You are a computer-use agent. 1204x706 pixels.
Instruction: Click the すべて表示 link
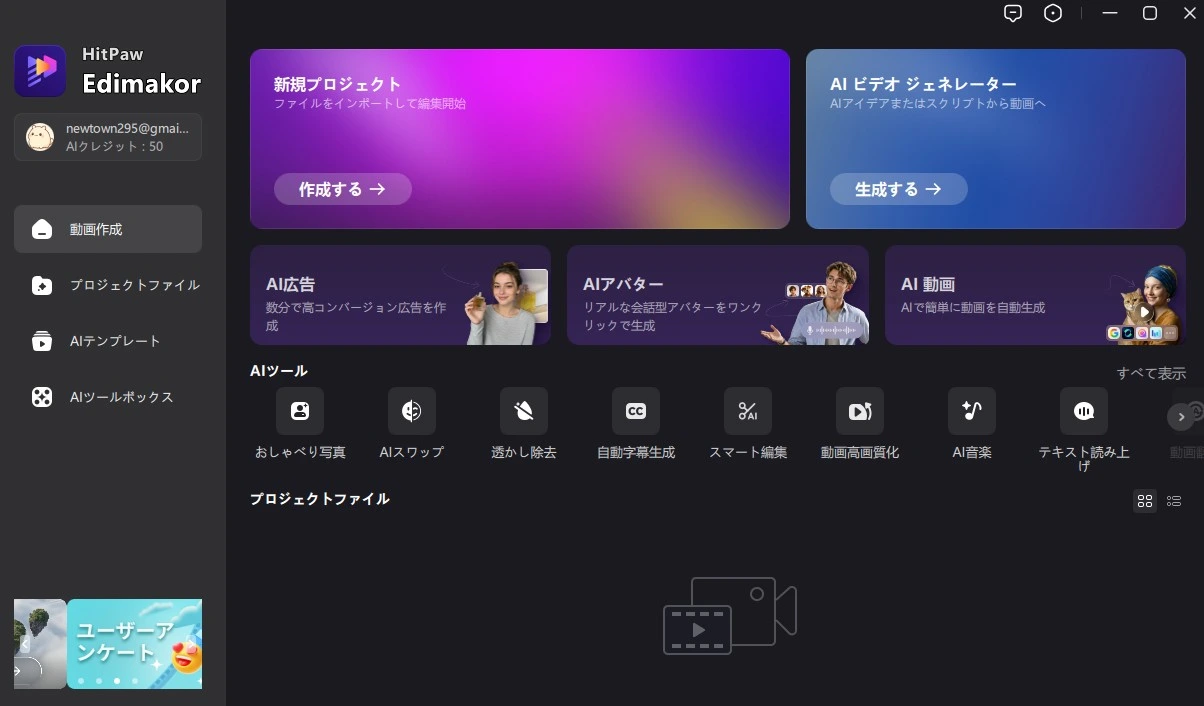click(x=1151, y=373)
